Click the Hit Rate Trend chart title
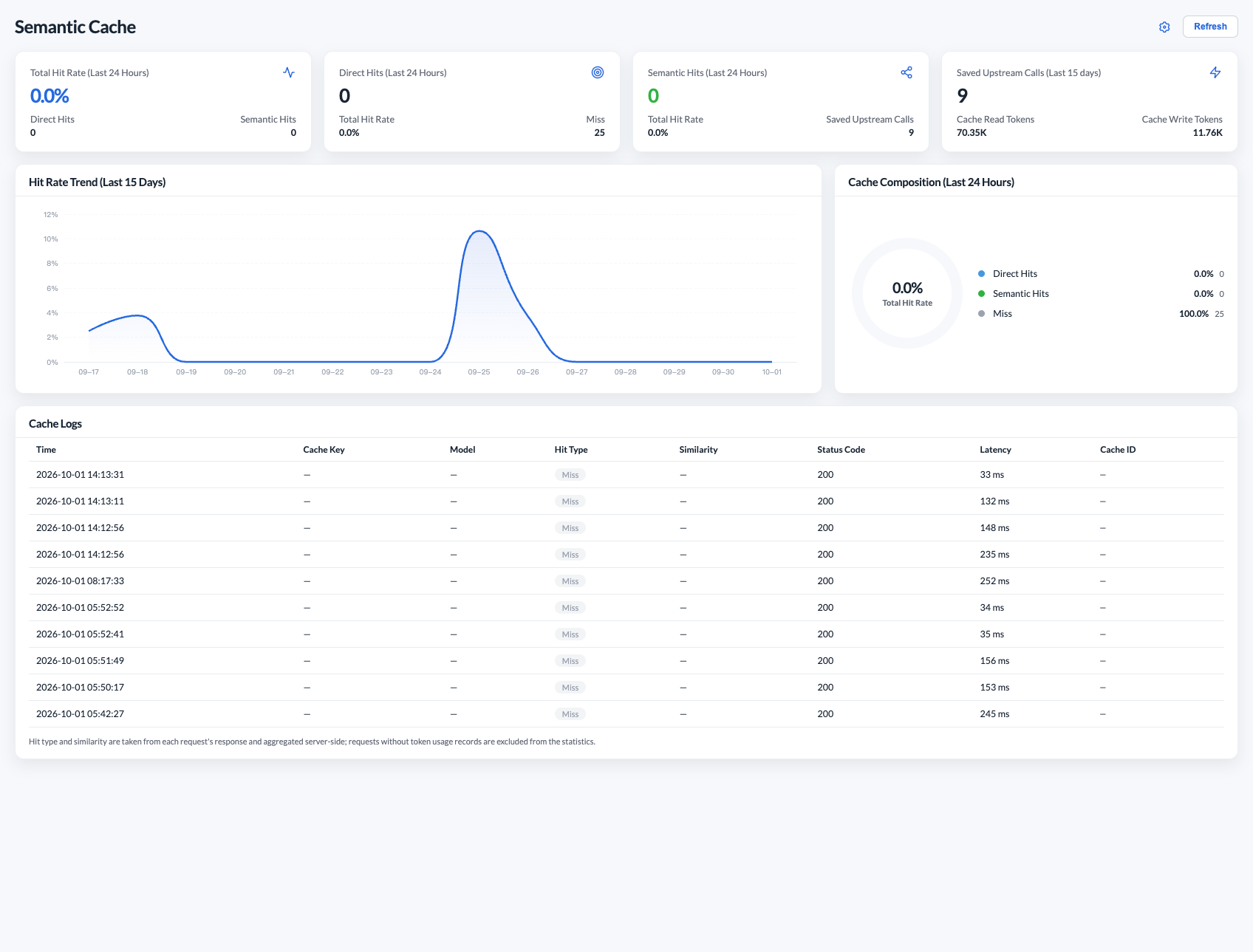 97,182
